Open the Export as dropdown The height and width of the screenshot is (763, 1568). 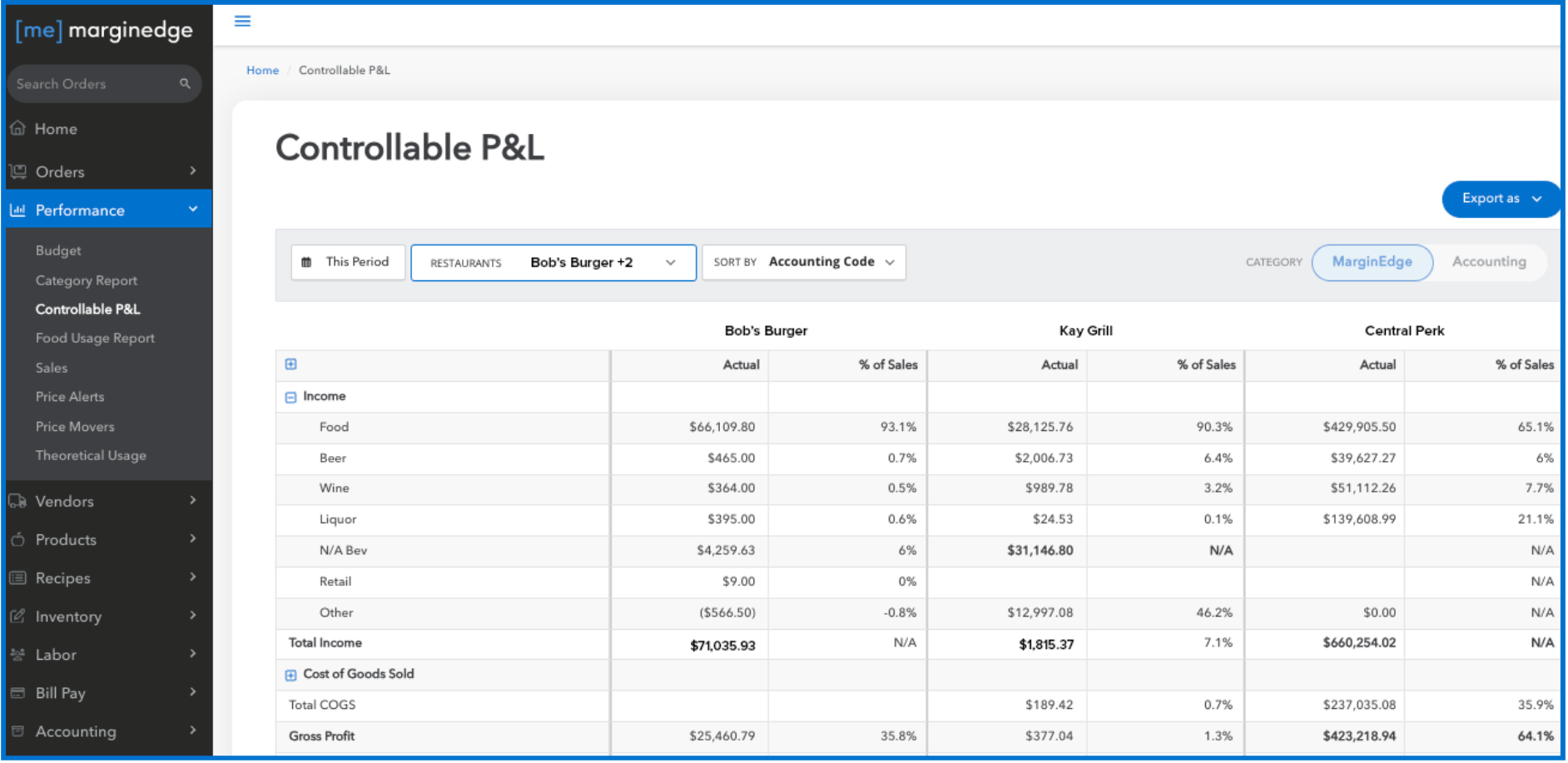point(1501,199)
